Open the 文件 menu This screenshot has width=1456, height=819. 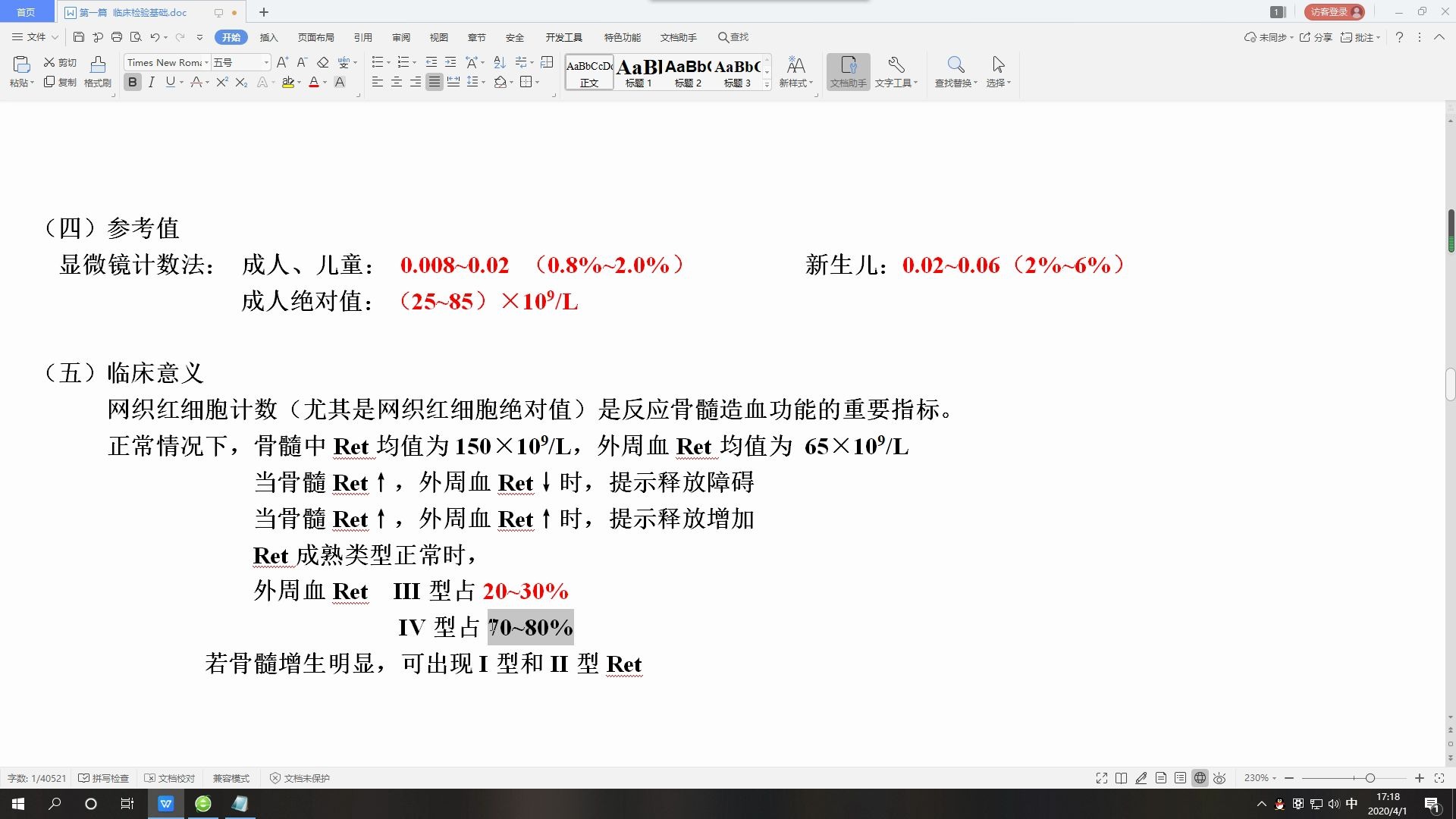coord(35,37)
